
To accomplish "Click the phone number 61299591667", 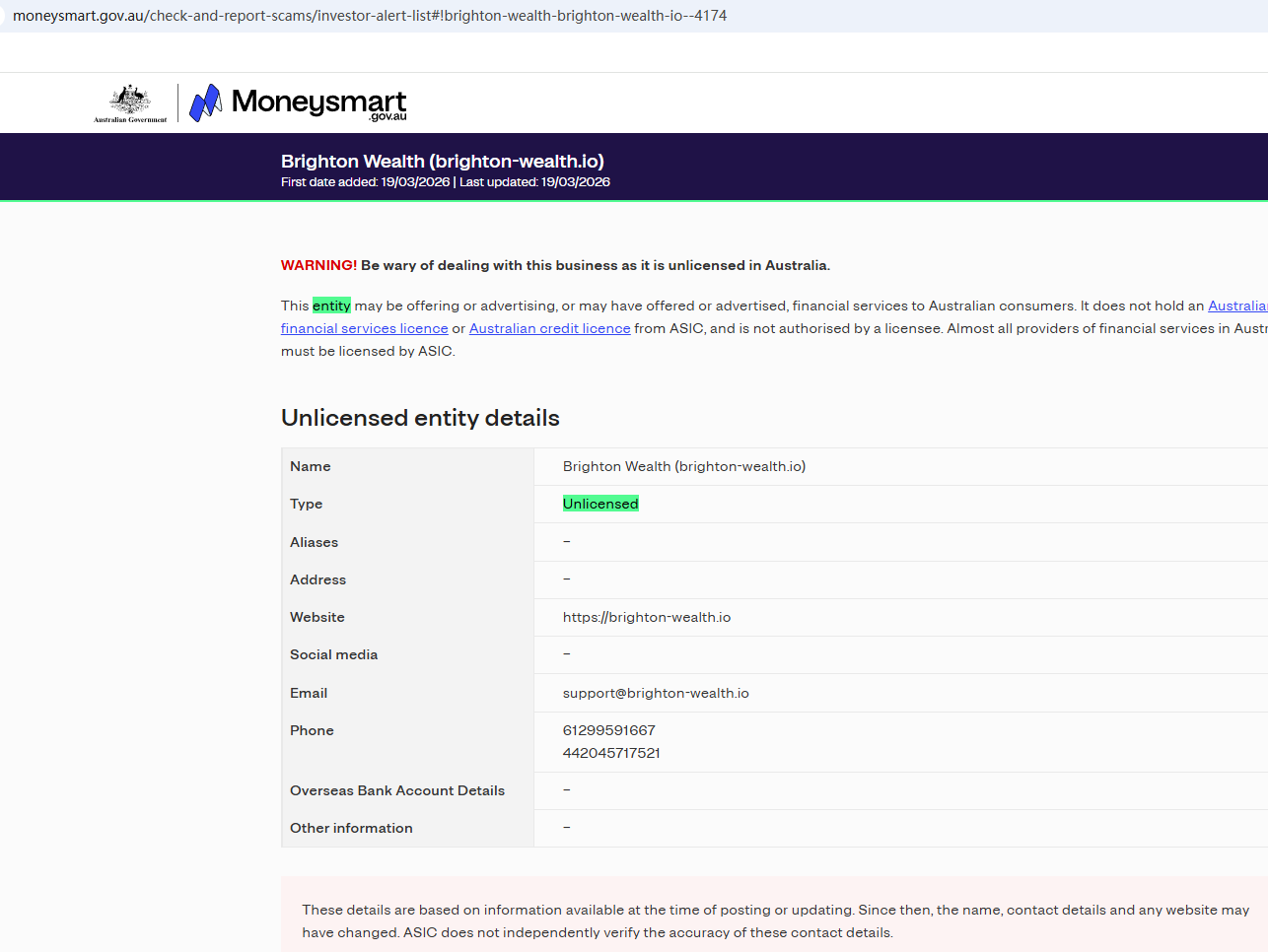I will (x=609, y=730).
